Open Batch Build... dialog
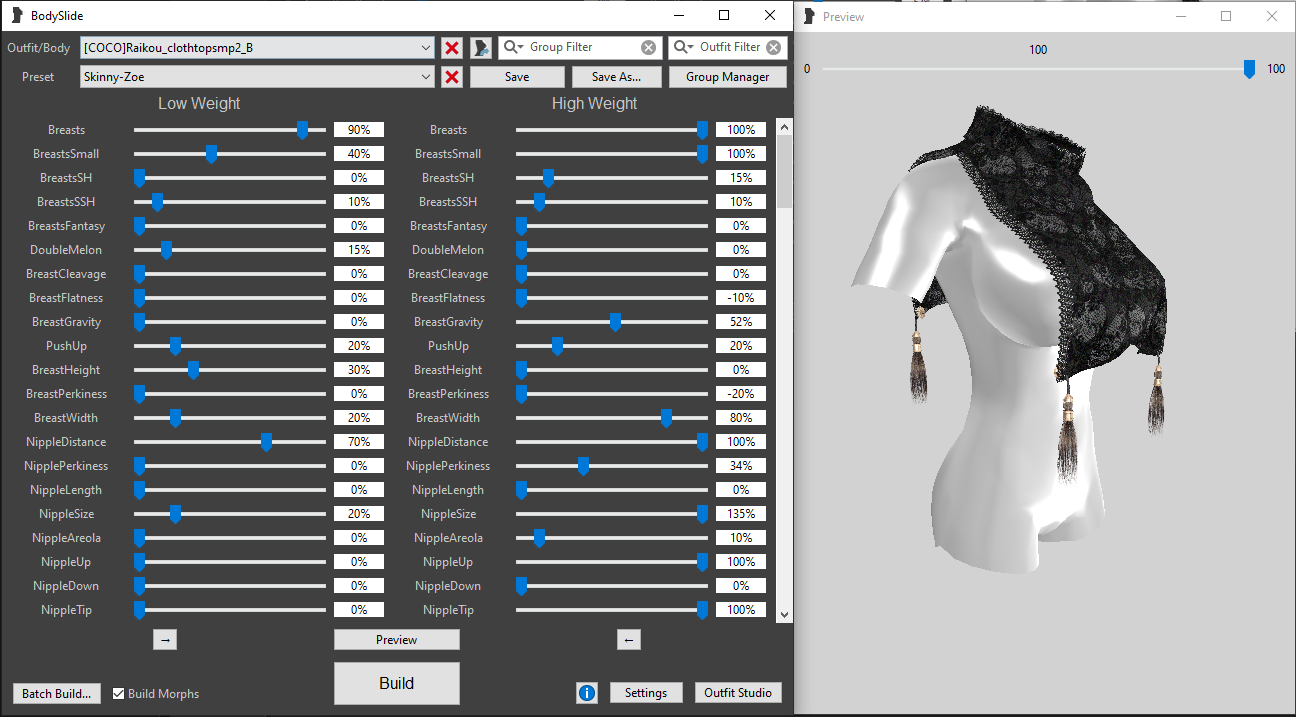This screenshot has width=1296, height=717. coord(57,693)
